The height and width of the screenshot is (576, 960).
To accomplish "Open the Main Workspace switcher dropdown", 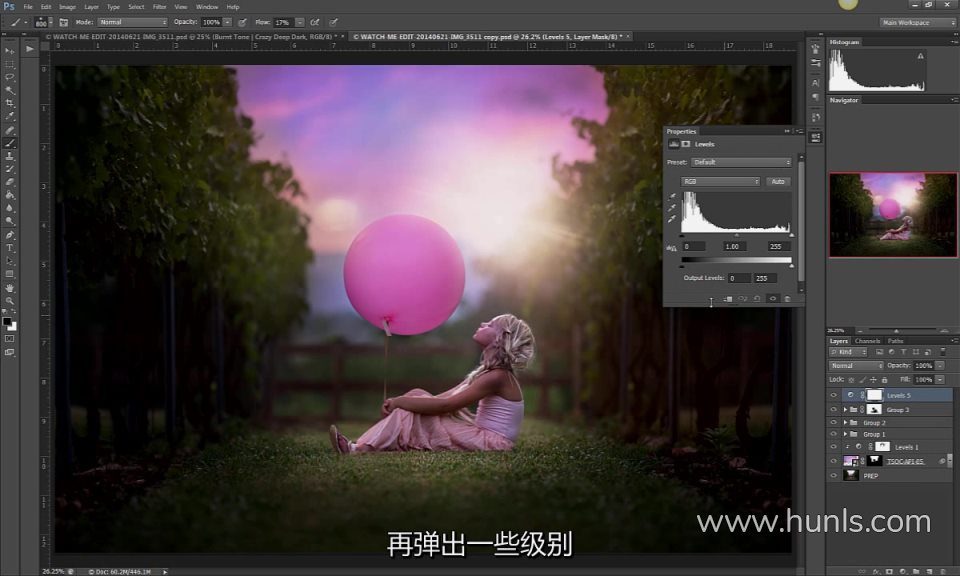I will (x=917, y=23).
